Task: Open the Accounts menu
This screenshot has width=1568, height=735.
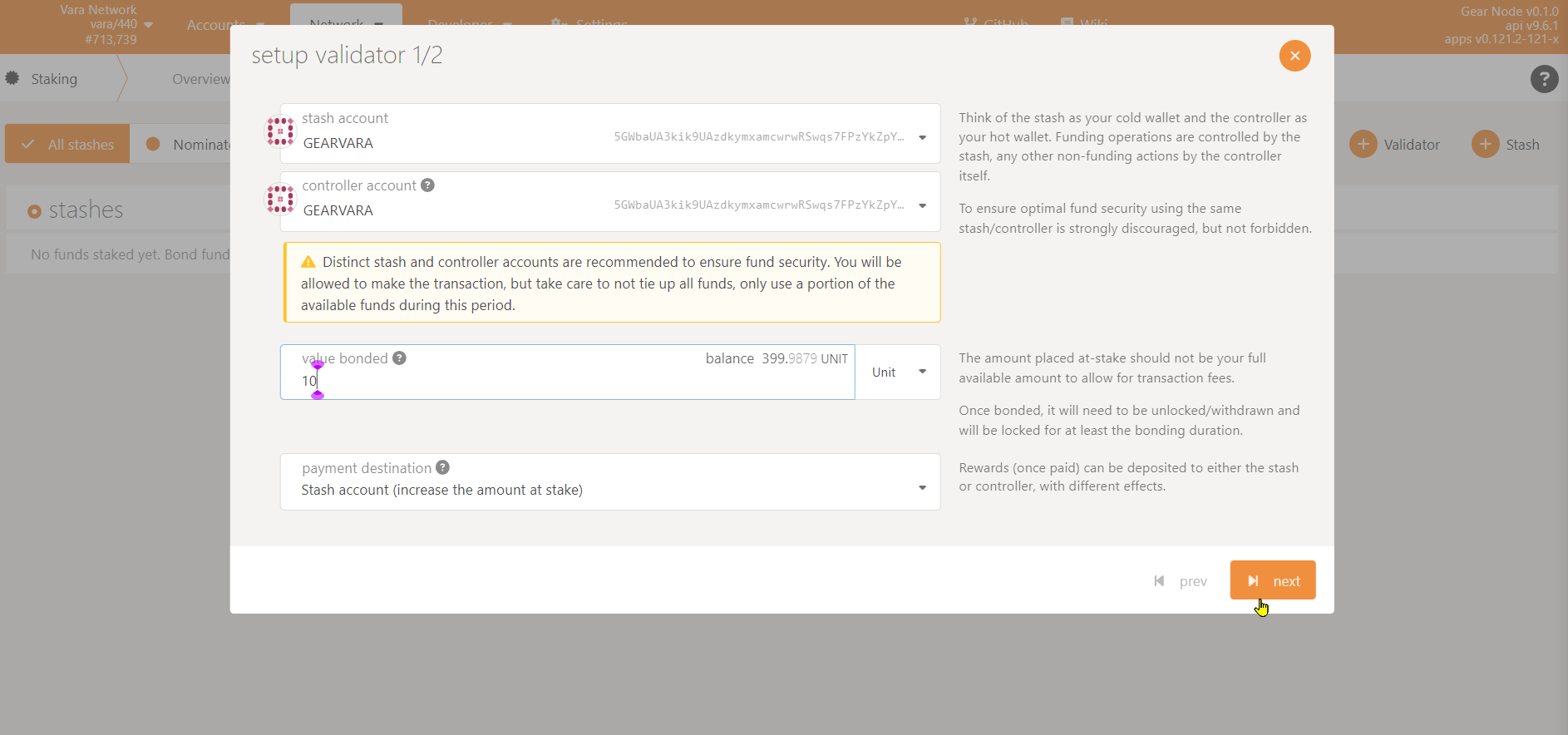Action: point(224,25)
